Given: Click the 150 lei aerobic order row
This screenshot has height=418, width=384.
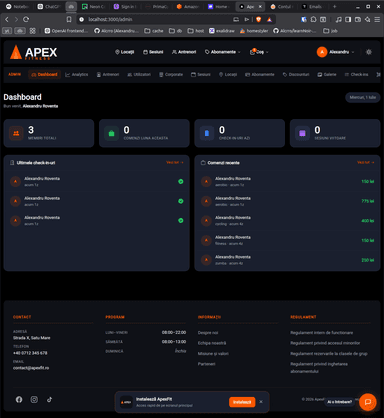Looking at the screenshot, I should tap(287, 181).
